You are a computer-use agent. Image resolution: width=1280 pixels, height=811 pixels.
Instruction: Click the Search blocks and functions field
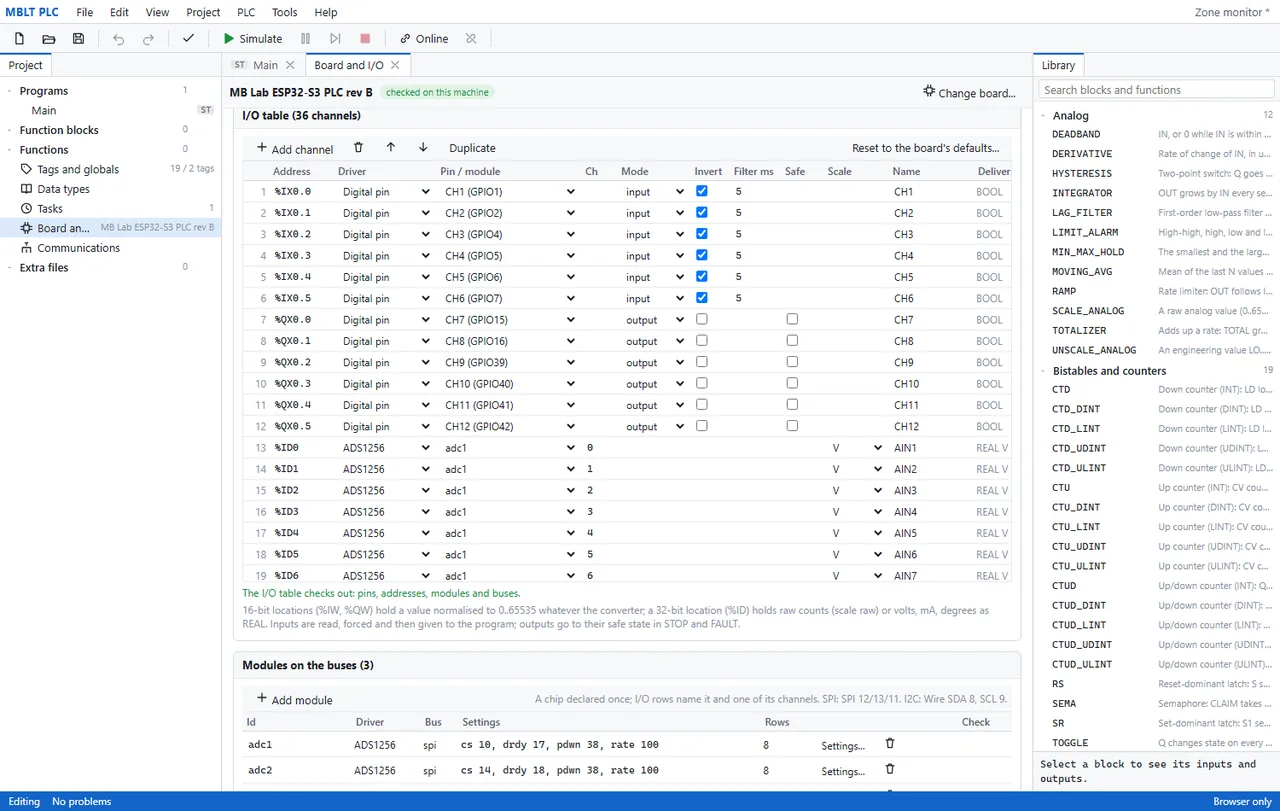1156,90
